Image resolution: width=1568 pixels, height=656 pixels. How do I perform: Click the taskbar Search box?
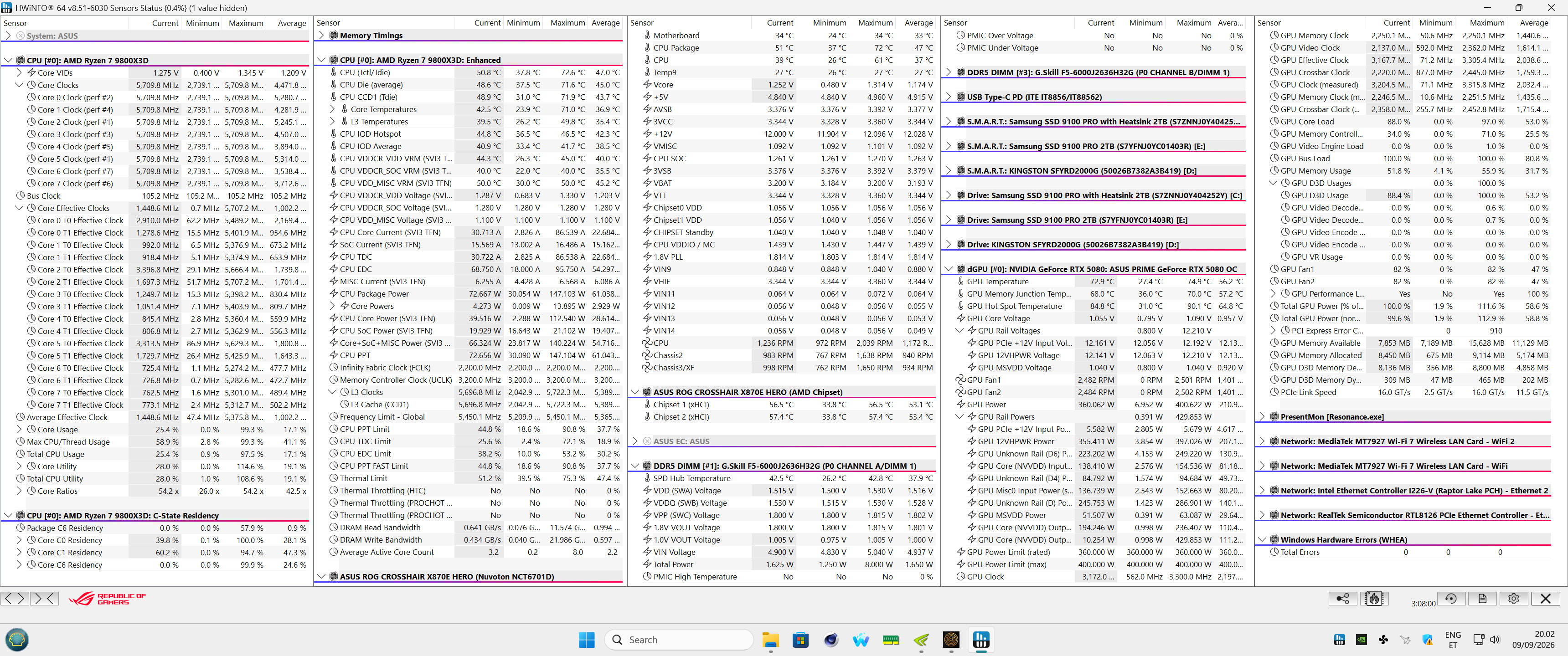tap(679, 640)
